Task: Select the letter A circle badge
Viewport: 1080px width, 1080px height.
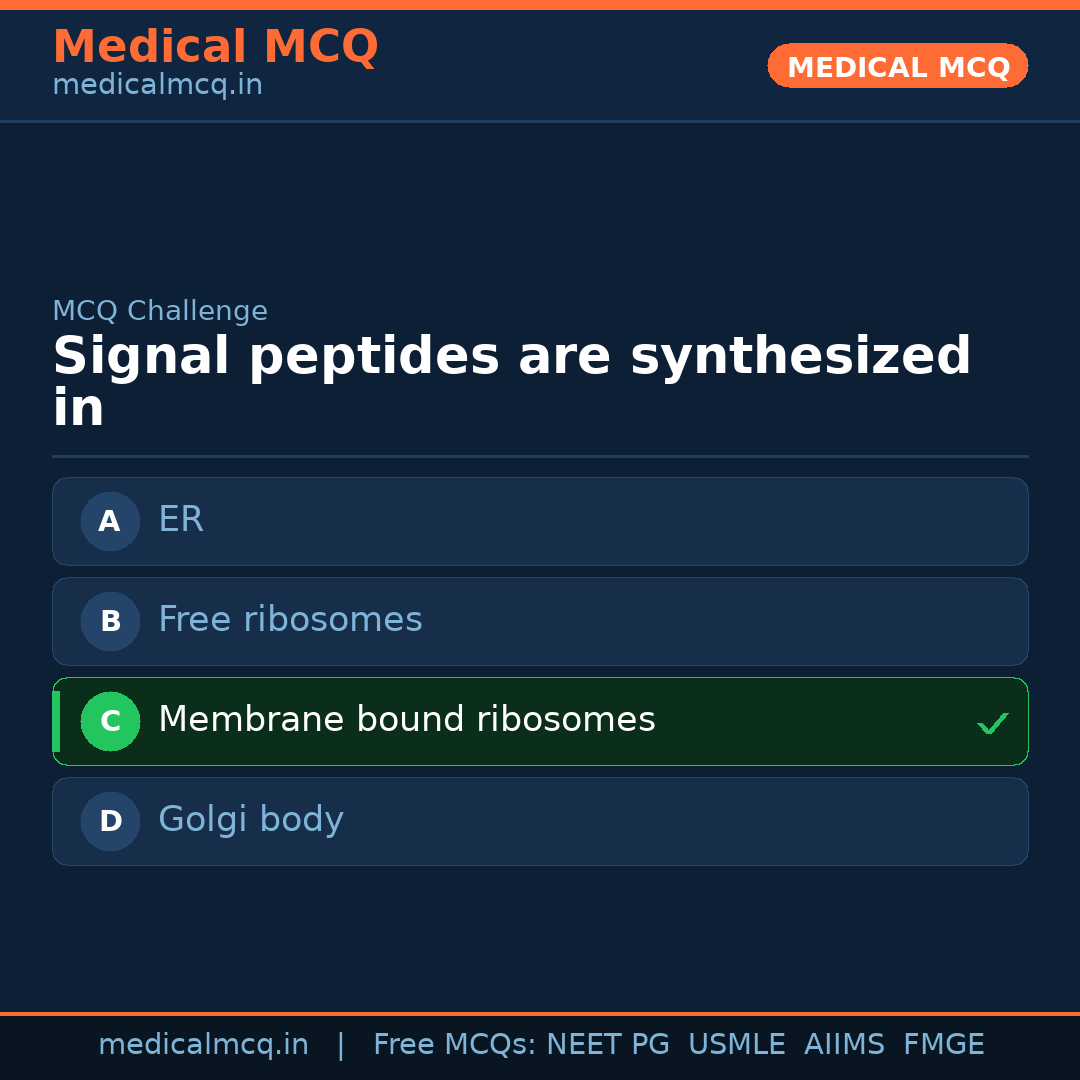Action: tap(110, 521)
